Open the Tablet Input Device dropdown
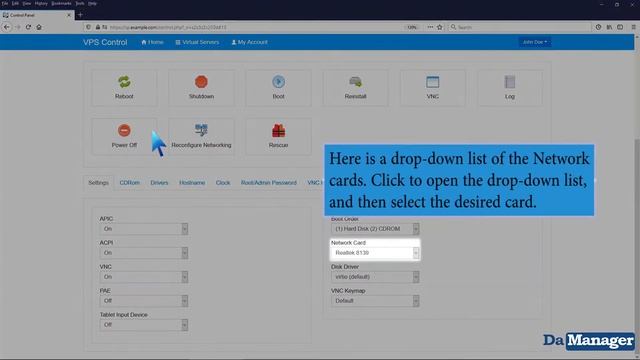This screenshot has height=360, width=640. tap(144, 325)
